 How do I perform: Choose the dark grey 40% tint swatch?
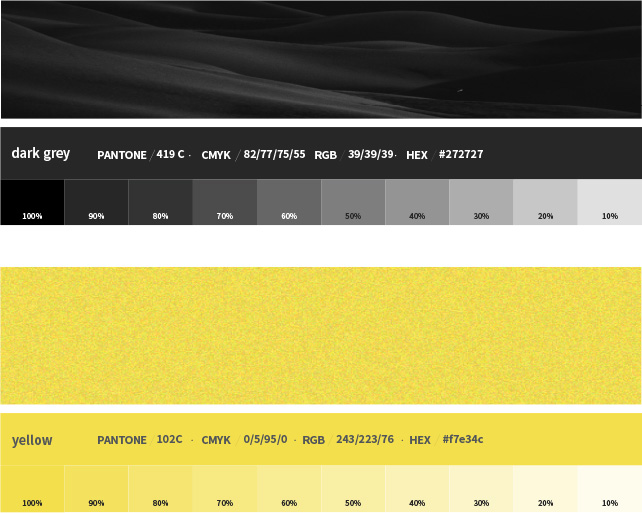[x=417, y=202]
